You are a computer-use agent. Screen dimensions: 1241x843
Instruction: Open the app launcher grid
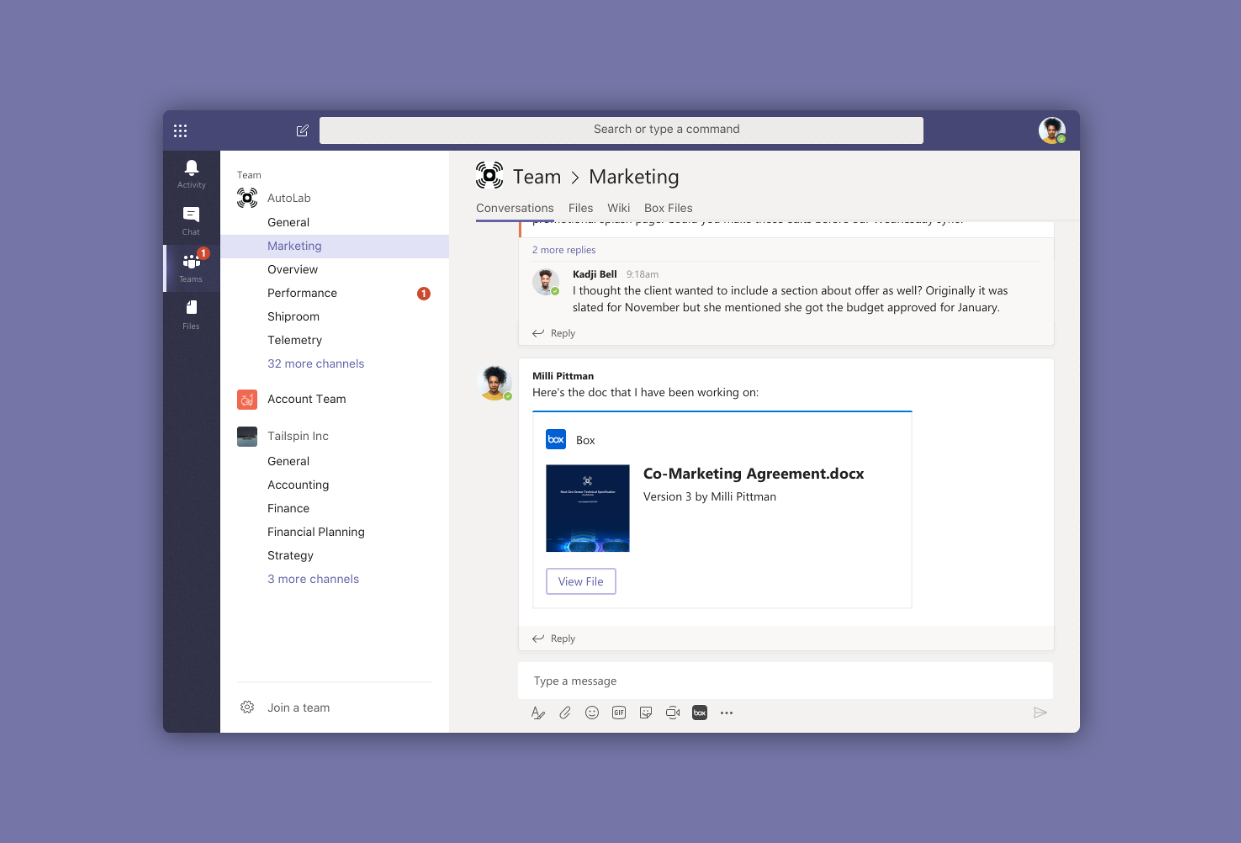point(180,130)
